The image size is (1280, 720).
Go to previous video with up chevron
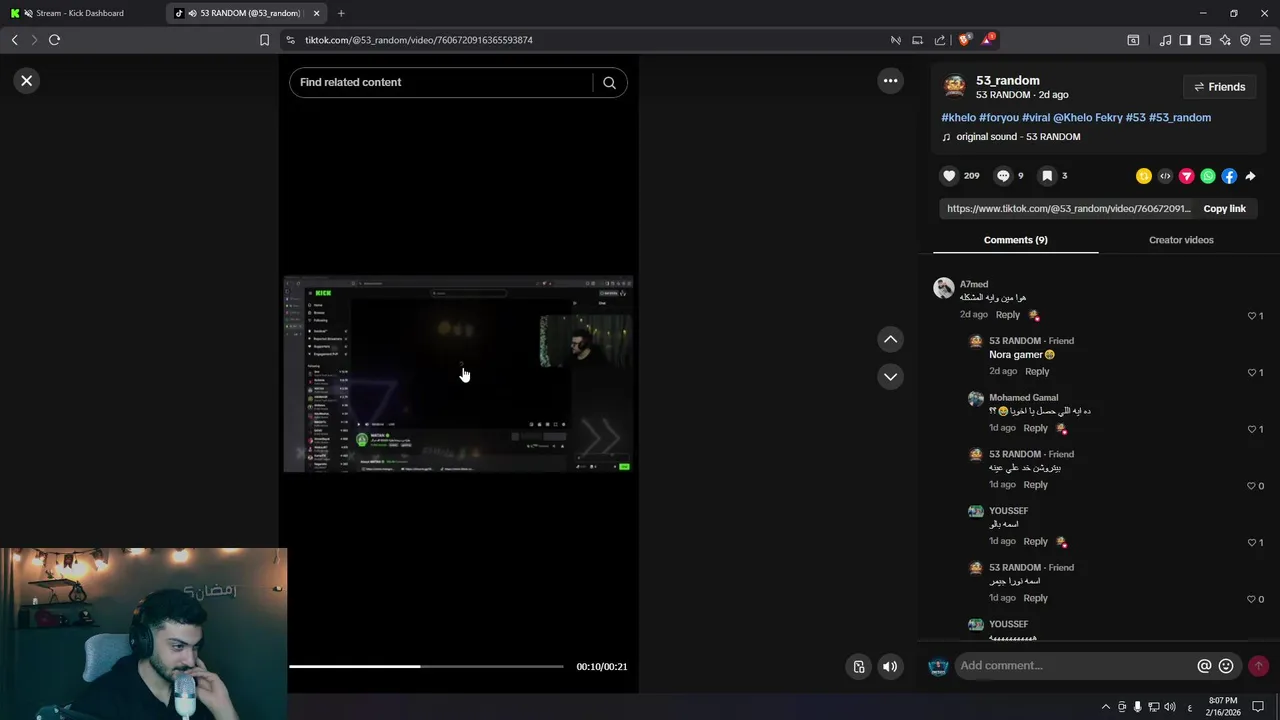[890, 340]
